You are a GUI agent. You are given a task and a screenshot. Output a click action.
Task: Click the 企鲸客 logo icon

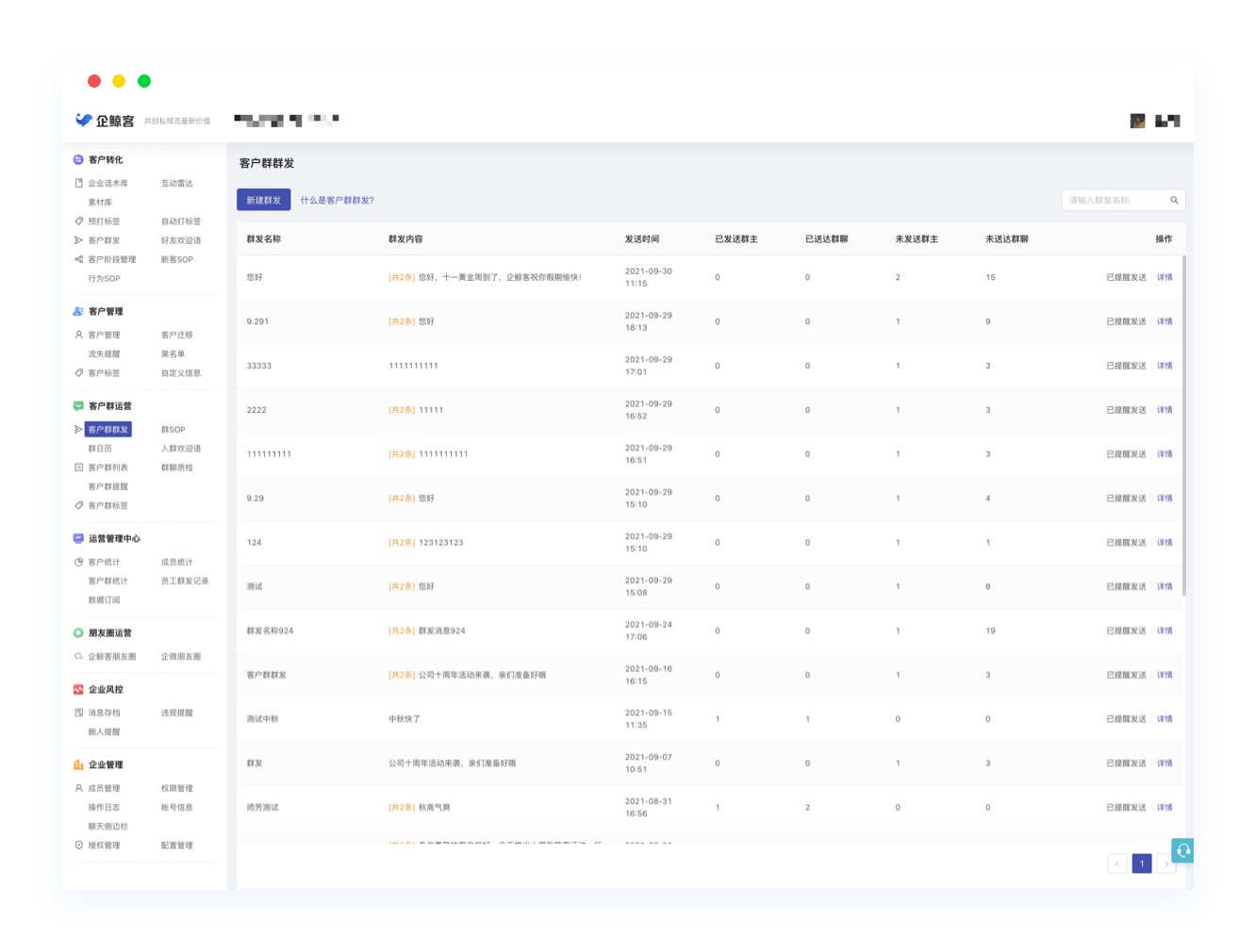point(84,120)
